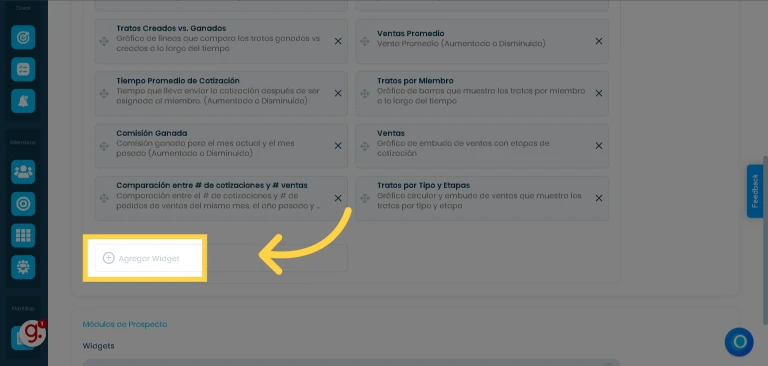Image resolution: width=768 pixels, height=366 pixels.
Task: Select the Ventas Promedio title
Action: pyautogui.click(x=410, y=33)
